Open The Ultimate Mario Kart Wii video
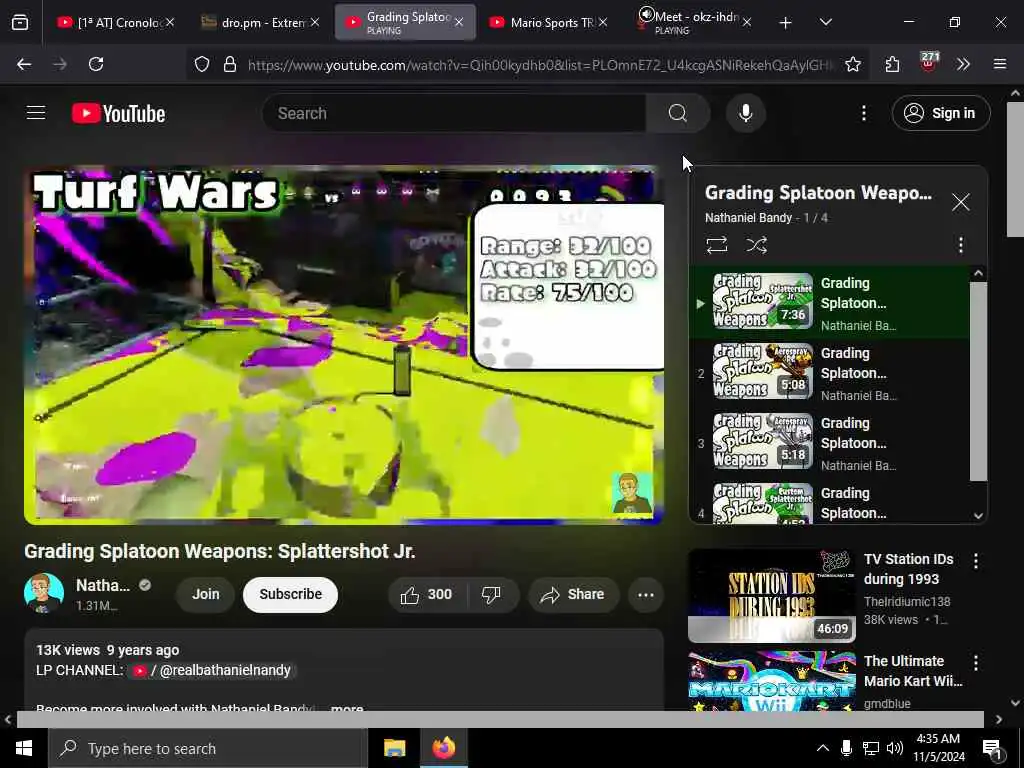The height and width of the screenshot is (768, 1024). coord(771,680)
